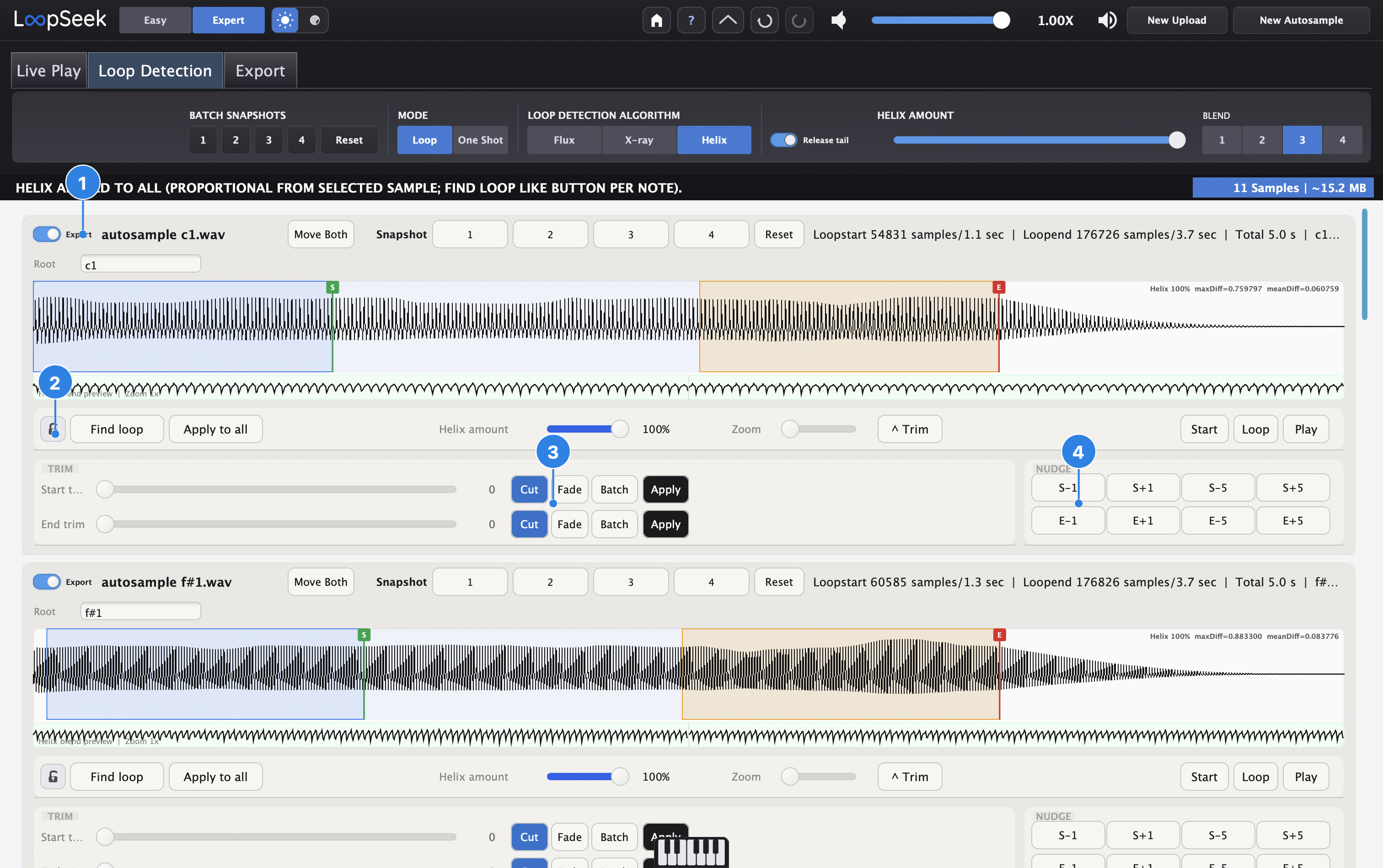Viewport: 1383px width, 868px height.
Task: Open the floating piano keyboard icon
Action: [x=691, y=852]
